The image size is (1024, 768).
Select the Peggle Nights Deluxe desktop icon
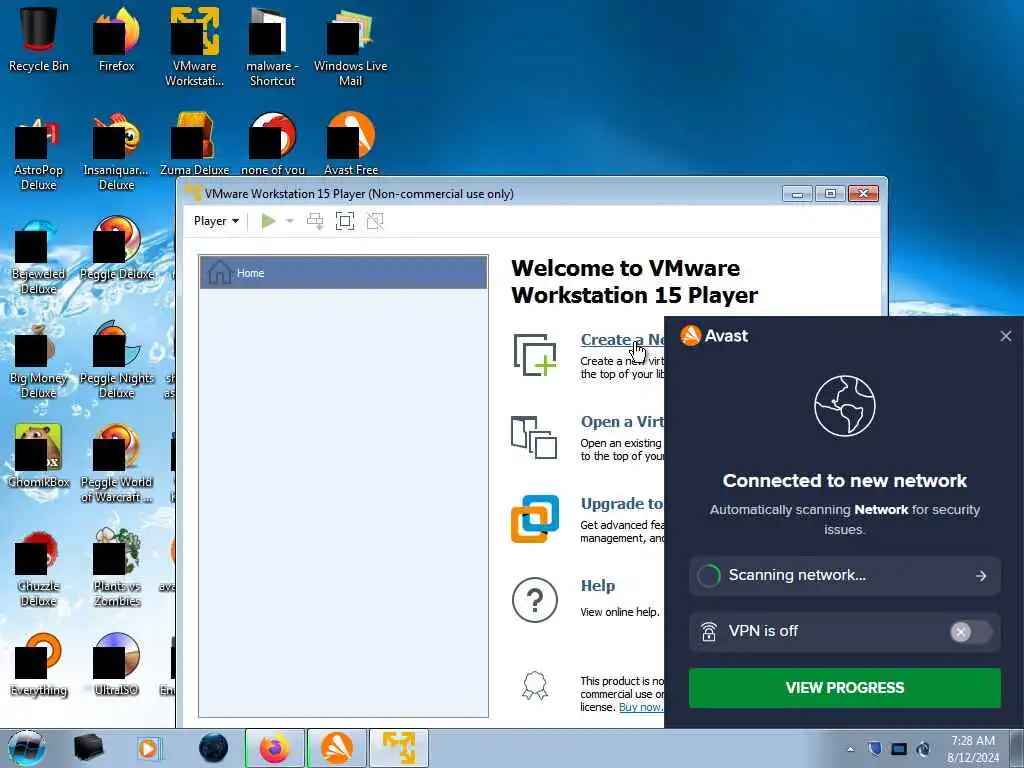point(116,360)
